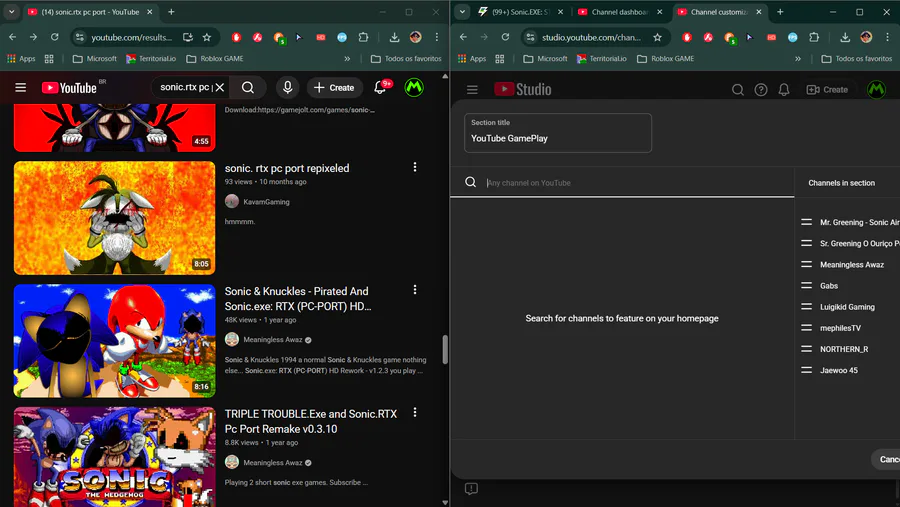
Task: Click the YouTube logo in left window
Action: (69, 87)
